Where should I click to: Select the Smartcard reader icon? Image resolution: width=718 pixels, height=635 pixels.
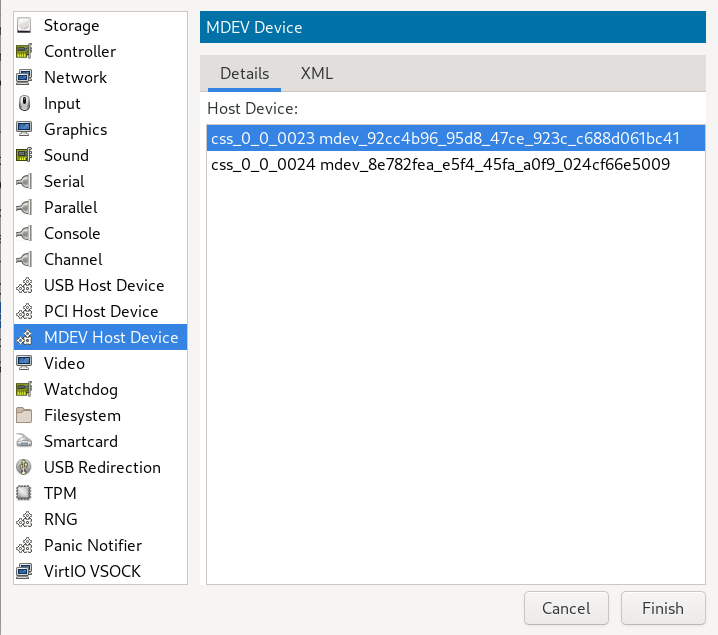pos(24,441)
